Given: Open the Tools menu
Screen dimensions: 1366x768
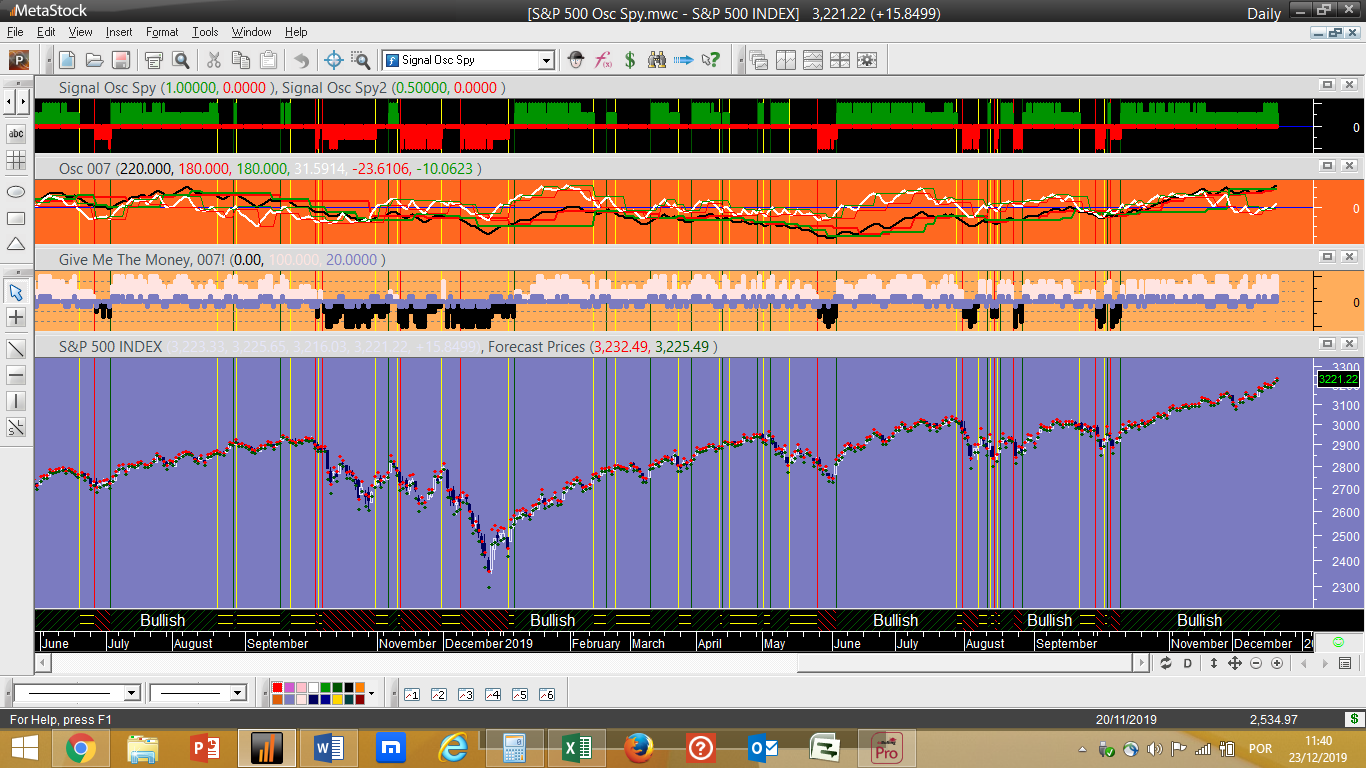Looking at the screenshot, I should tap(205, 32).
